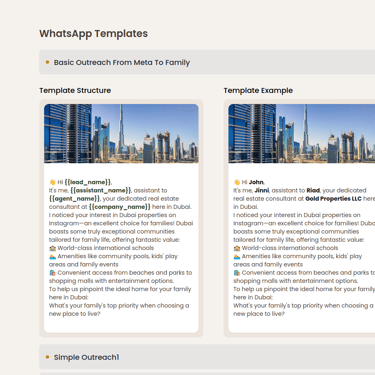The width and height of the screenshot is (375, 375).
Task: Click school emoji in Template Example
Action: pos(237,248)
